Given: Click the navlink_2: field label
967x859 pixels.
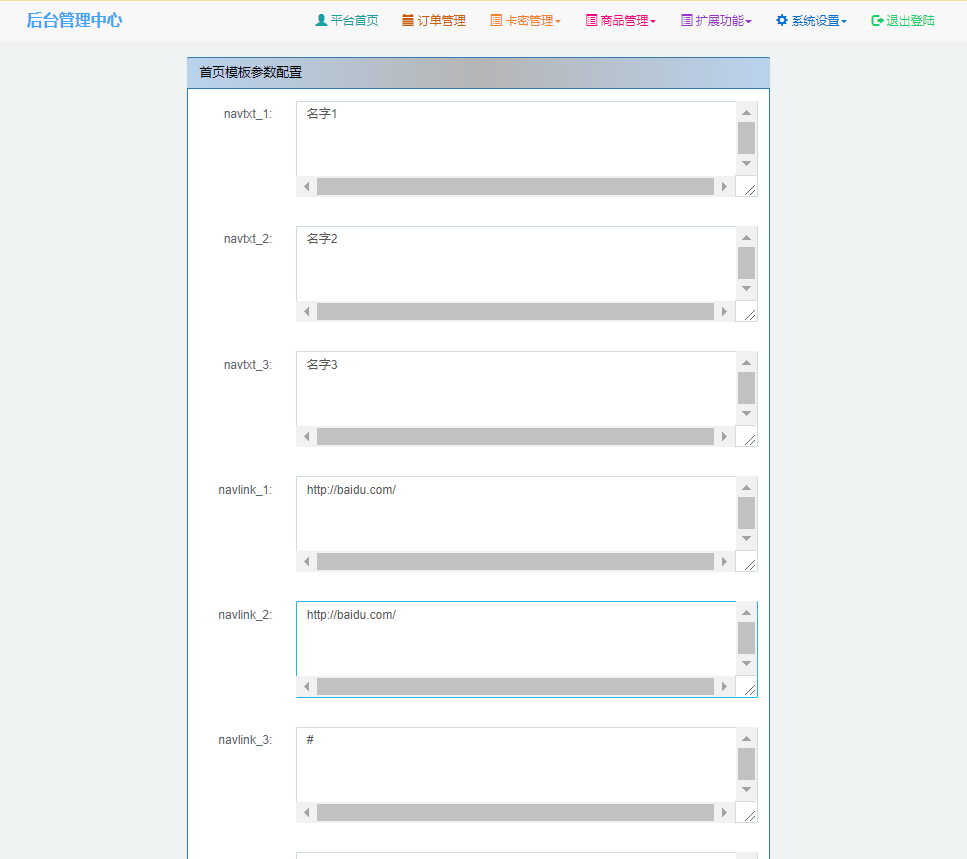Looking at the screenshot, I should pos(245,615).
